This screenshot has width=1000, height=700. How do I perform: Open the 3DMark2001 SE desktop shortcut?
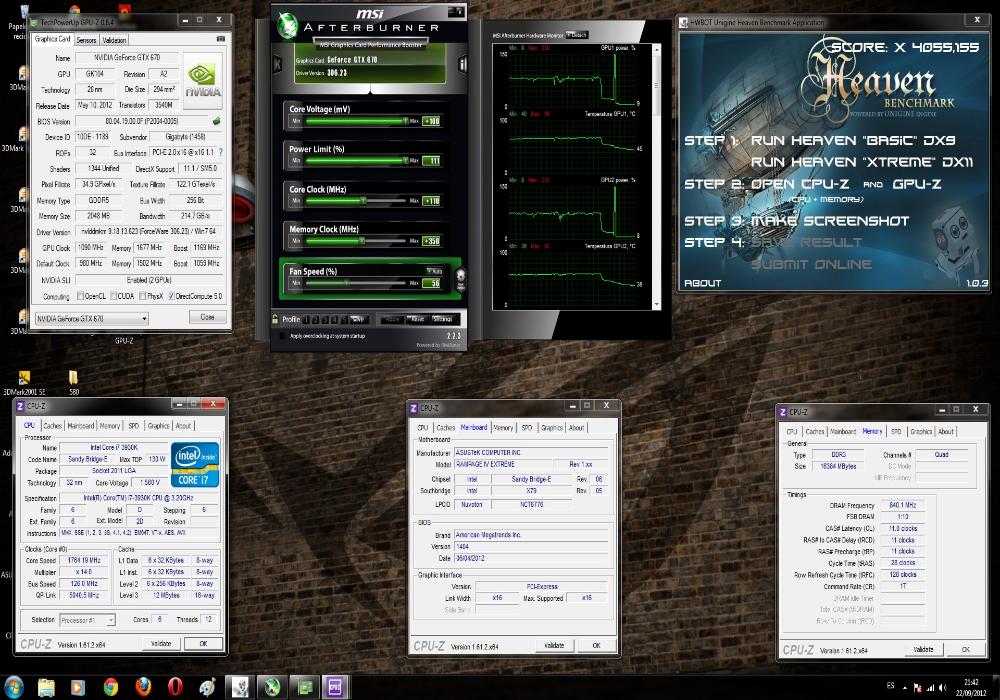(x=24, y=383)
